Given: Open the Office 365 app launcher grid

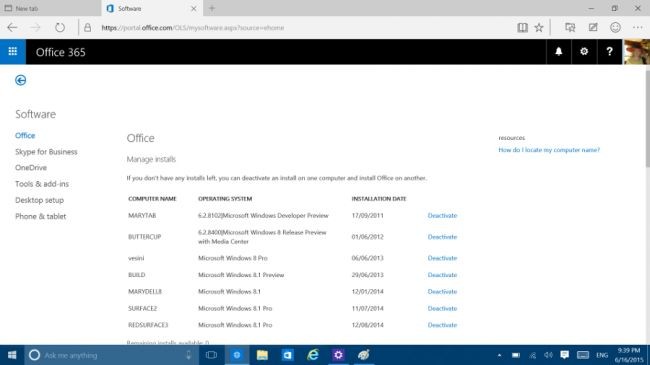Looking at the screenshot, I should click(12, 51).
